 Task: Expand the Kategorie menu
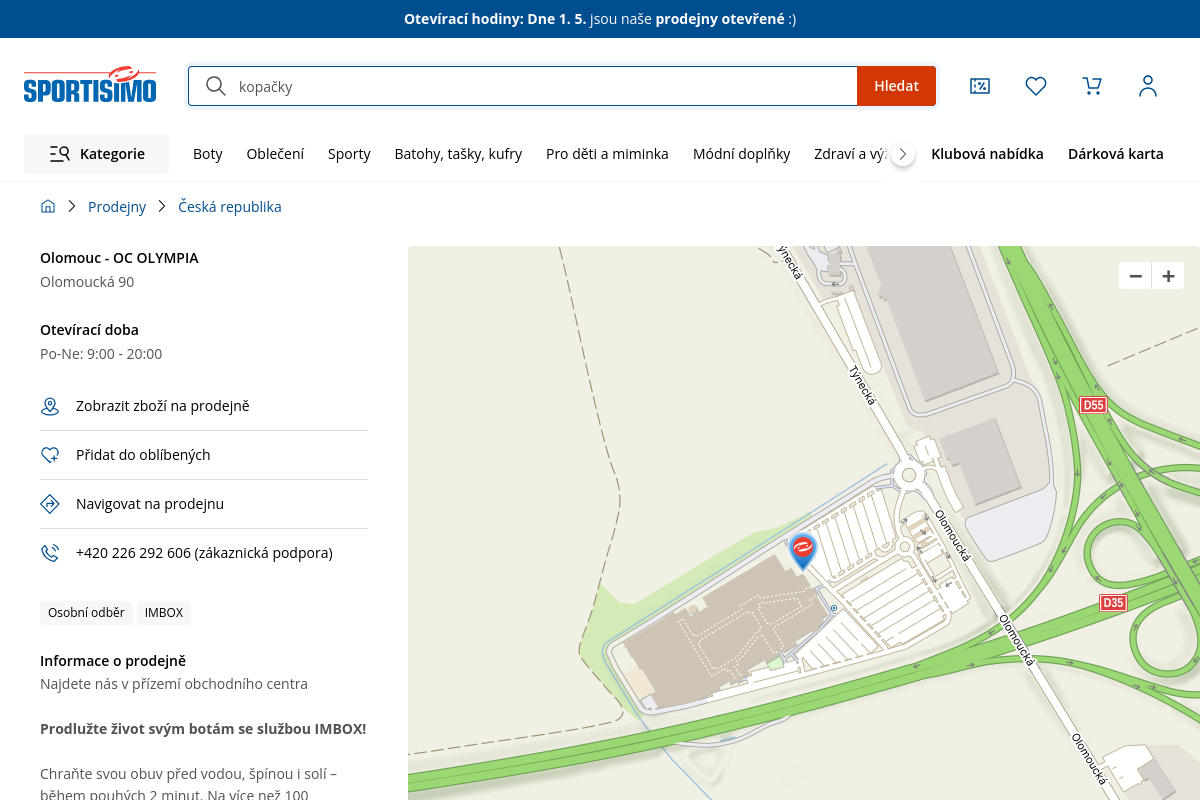97,154
